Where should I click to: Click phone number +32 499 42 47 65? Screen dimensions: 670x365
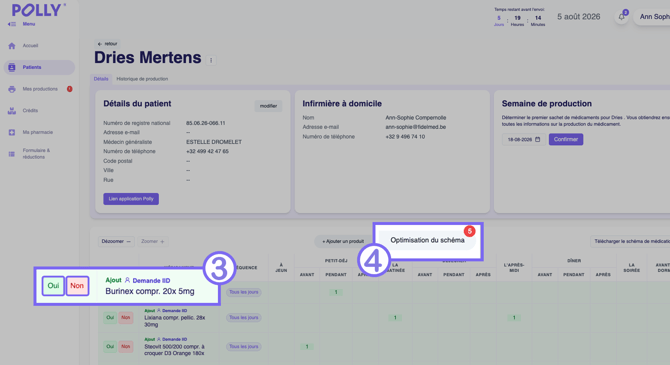[207, 151]
